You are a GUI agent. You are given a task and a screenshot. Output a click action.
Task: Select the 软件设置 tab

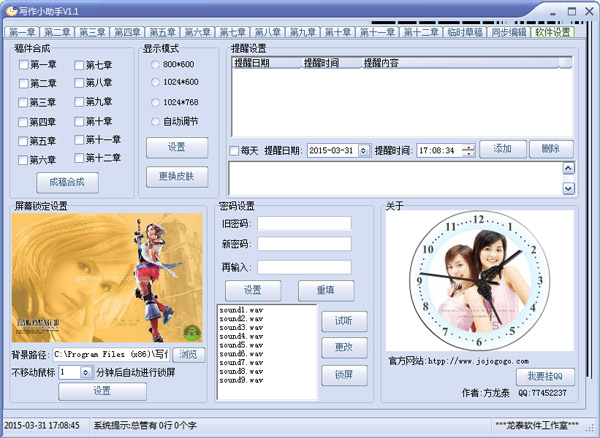(x=553, y=32)
